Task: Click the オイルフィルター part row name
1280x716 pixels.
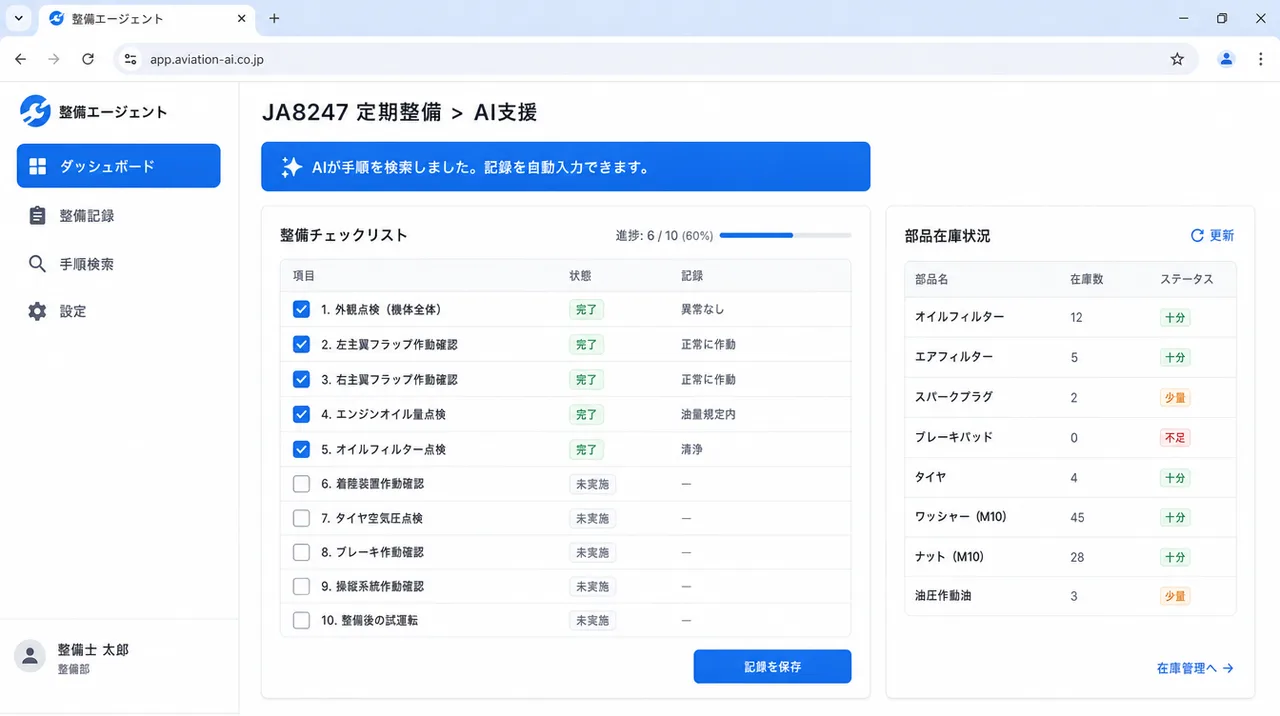Action: tap(960, 317)
